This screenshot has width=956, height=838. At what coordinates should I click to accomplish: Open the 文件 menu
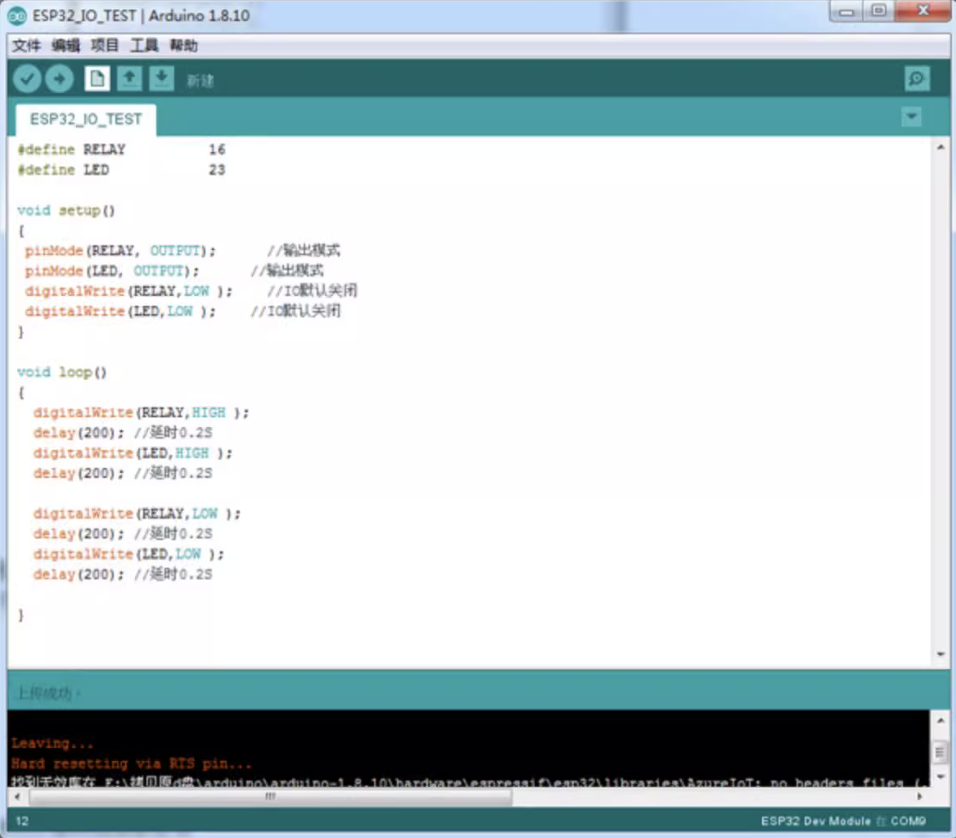pos(27,46)
